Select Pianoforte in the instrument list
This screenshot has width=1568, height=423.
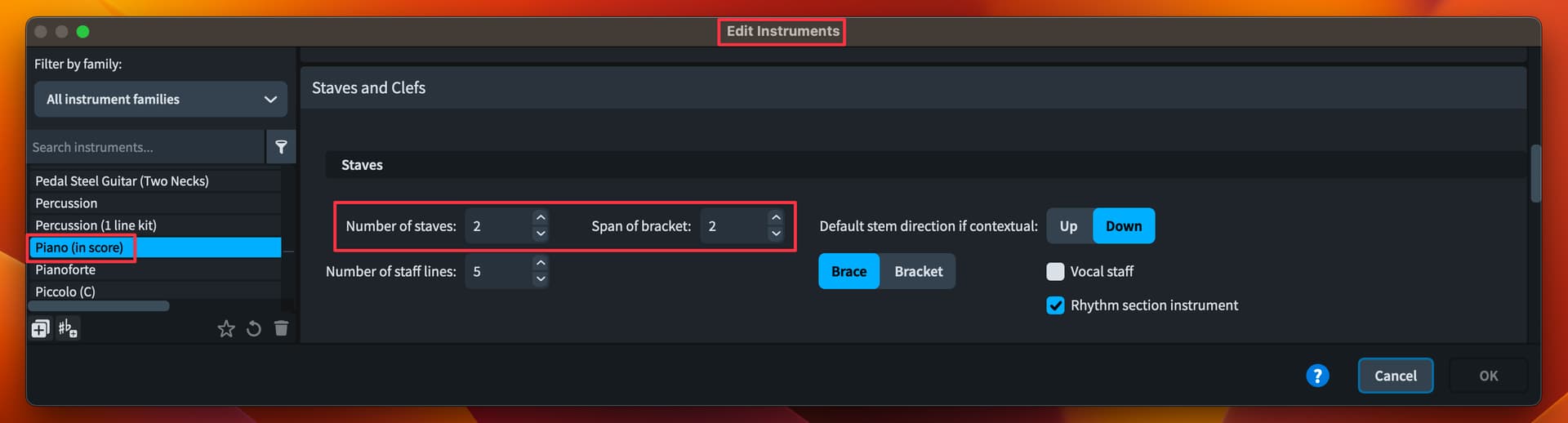pos(154,269)
